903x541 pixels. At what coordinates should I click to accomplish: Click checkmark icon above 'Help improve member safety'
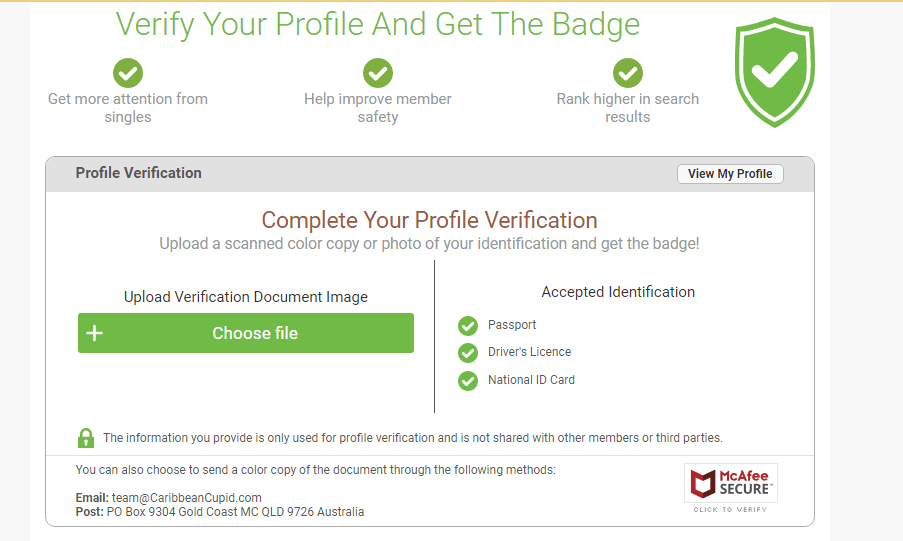pyautogui.click(x=378, y=73)
